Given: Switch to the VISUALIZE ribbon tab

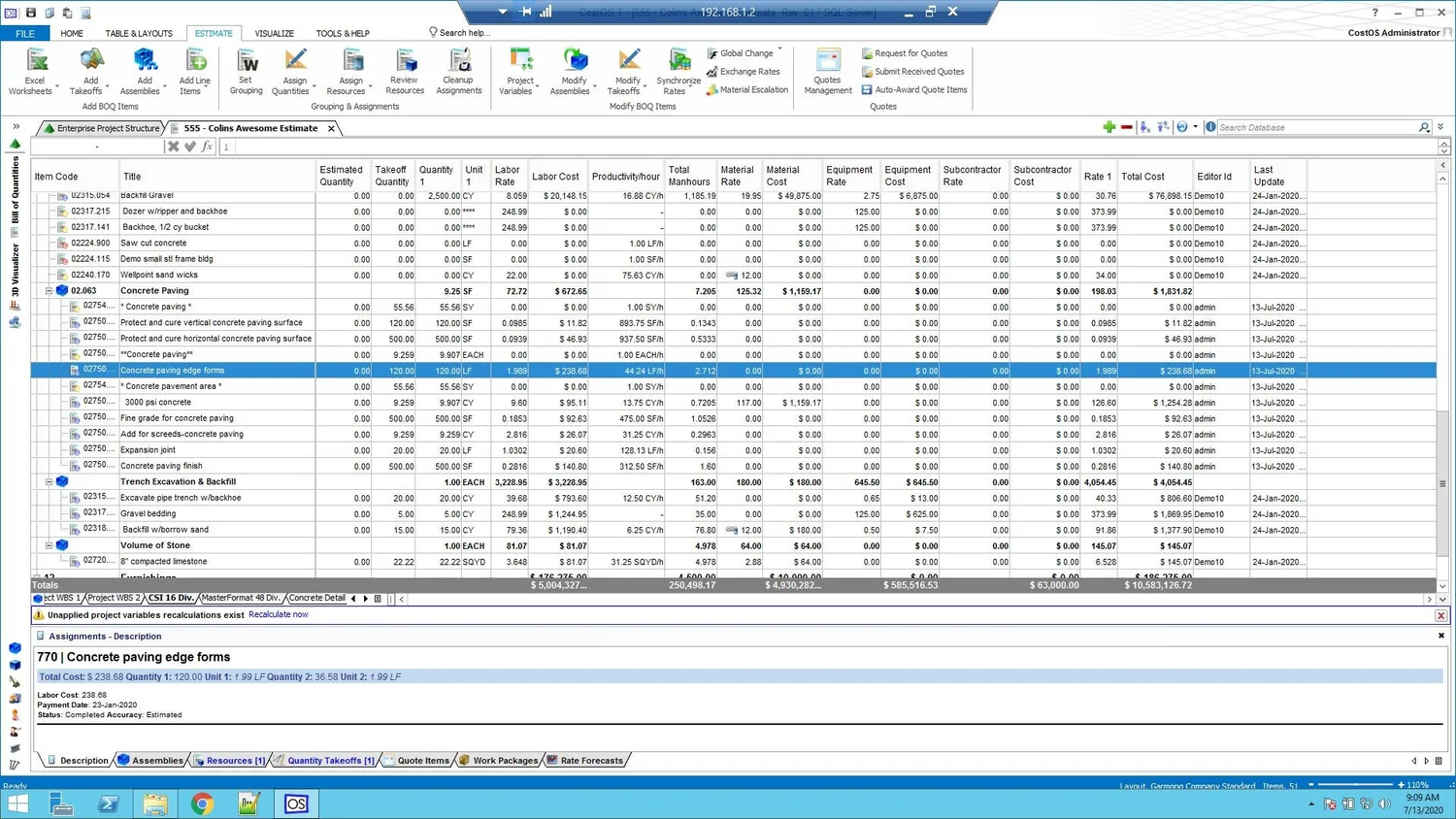Looking at the screenshot, I should [274, 32].
